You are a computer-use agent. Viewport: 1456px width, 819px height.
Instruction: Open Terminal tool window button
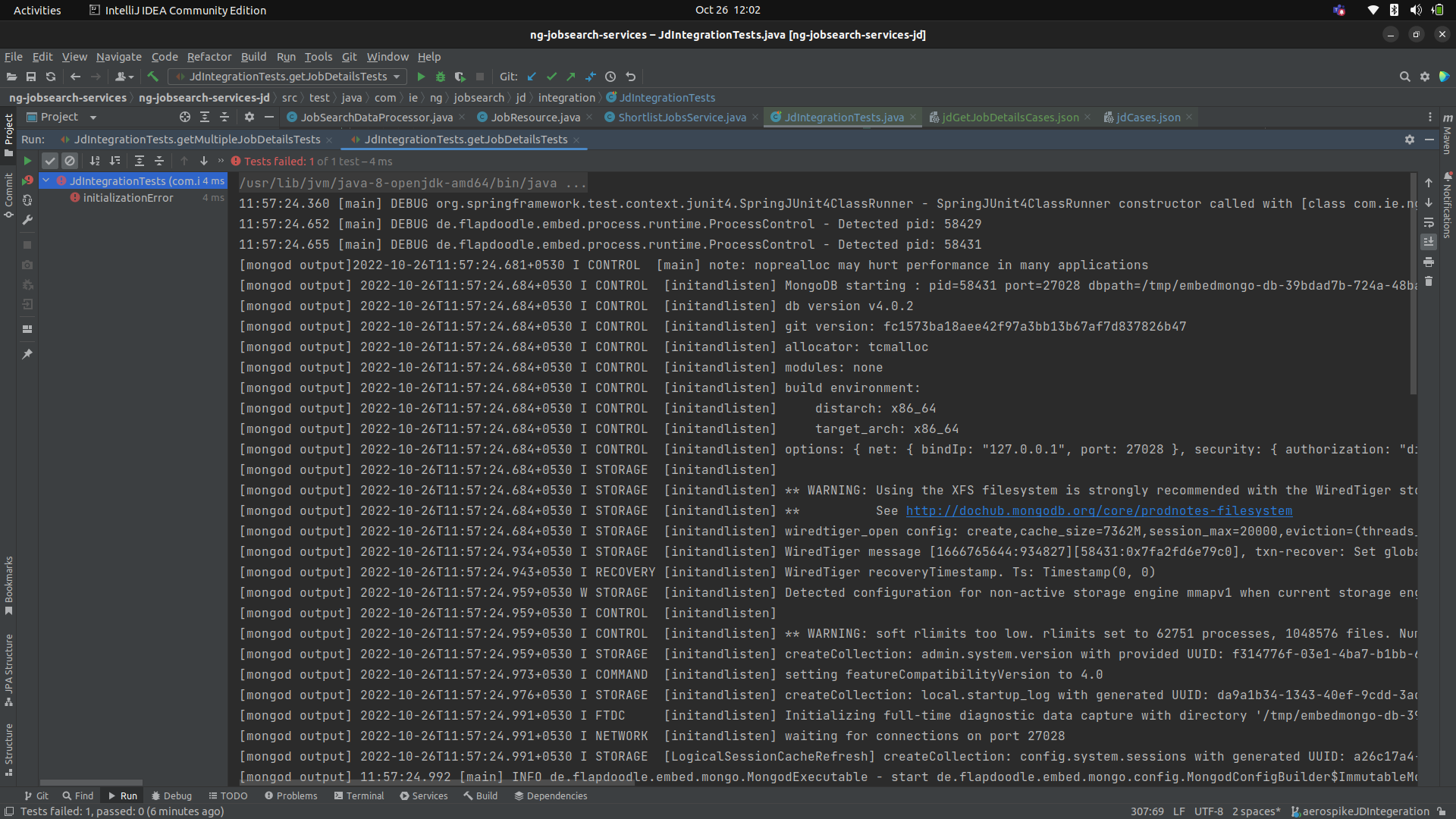359,795
